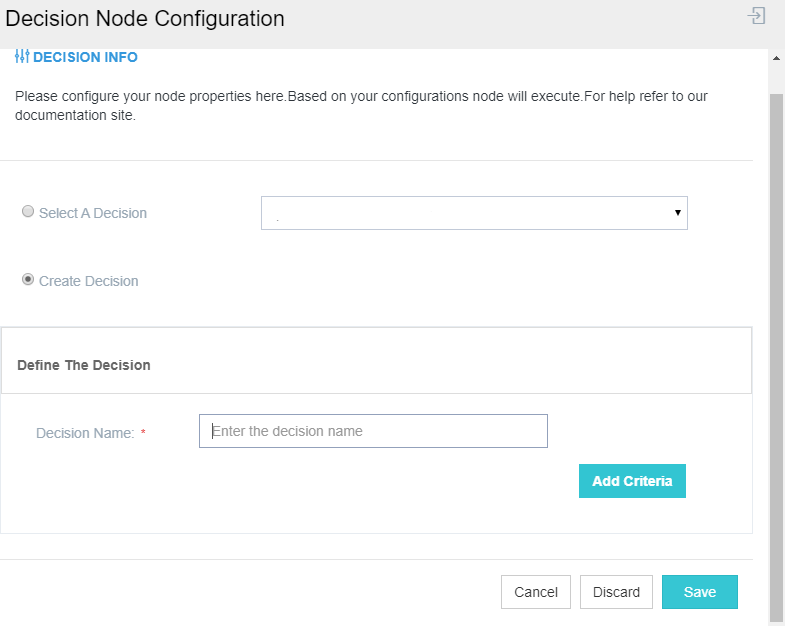Viewport: 785px width, 626px height.
Task: Click the scrollbar up arrow
Action: 776,58
